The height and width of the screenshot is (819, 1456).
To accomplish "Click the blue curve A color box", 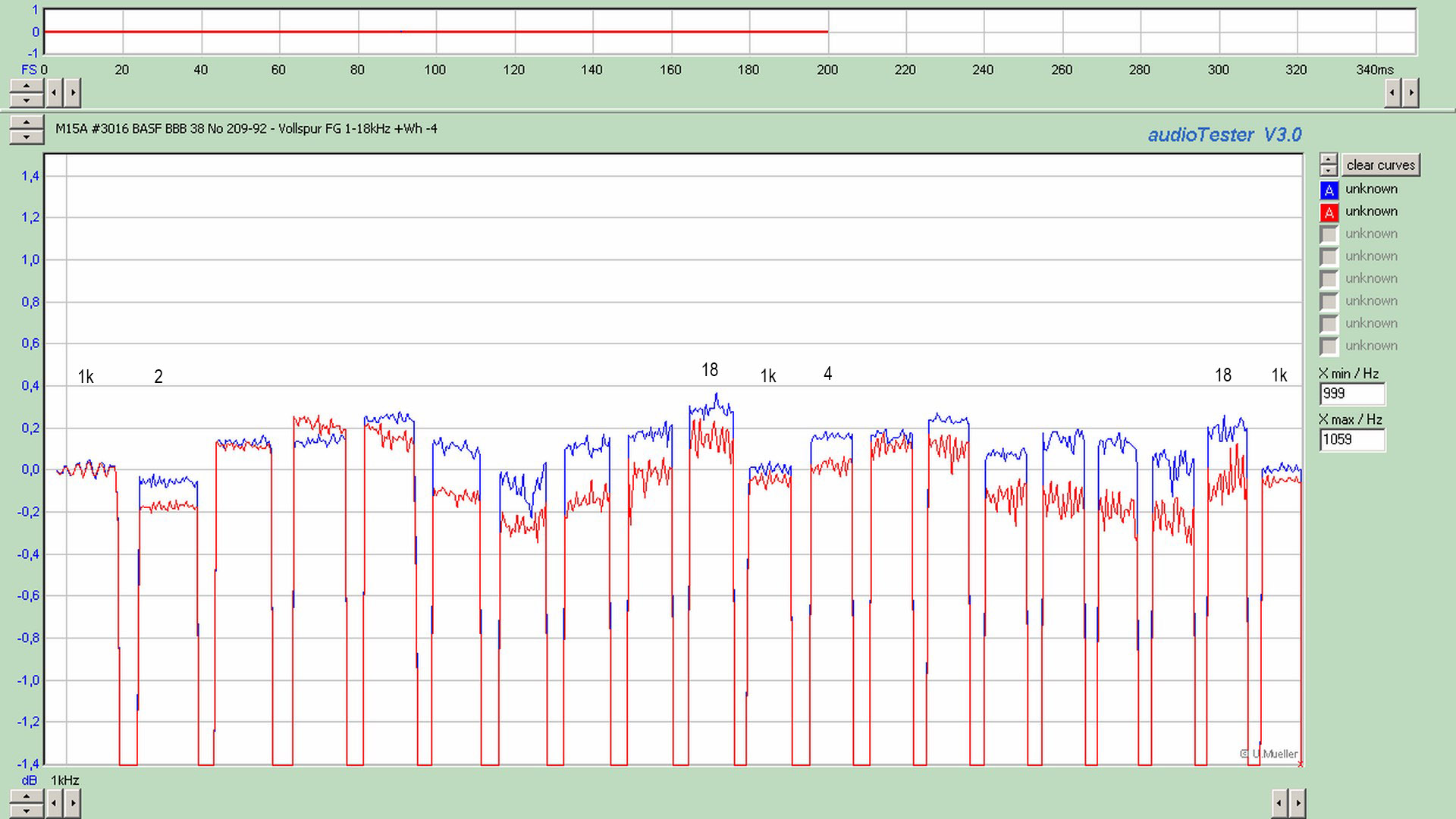I will coord(1329,190).
